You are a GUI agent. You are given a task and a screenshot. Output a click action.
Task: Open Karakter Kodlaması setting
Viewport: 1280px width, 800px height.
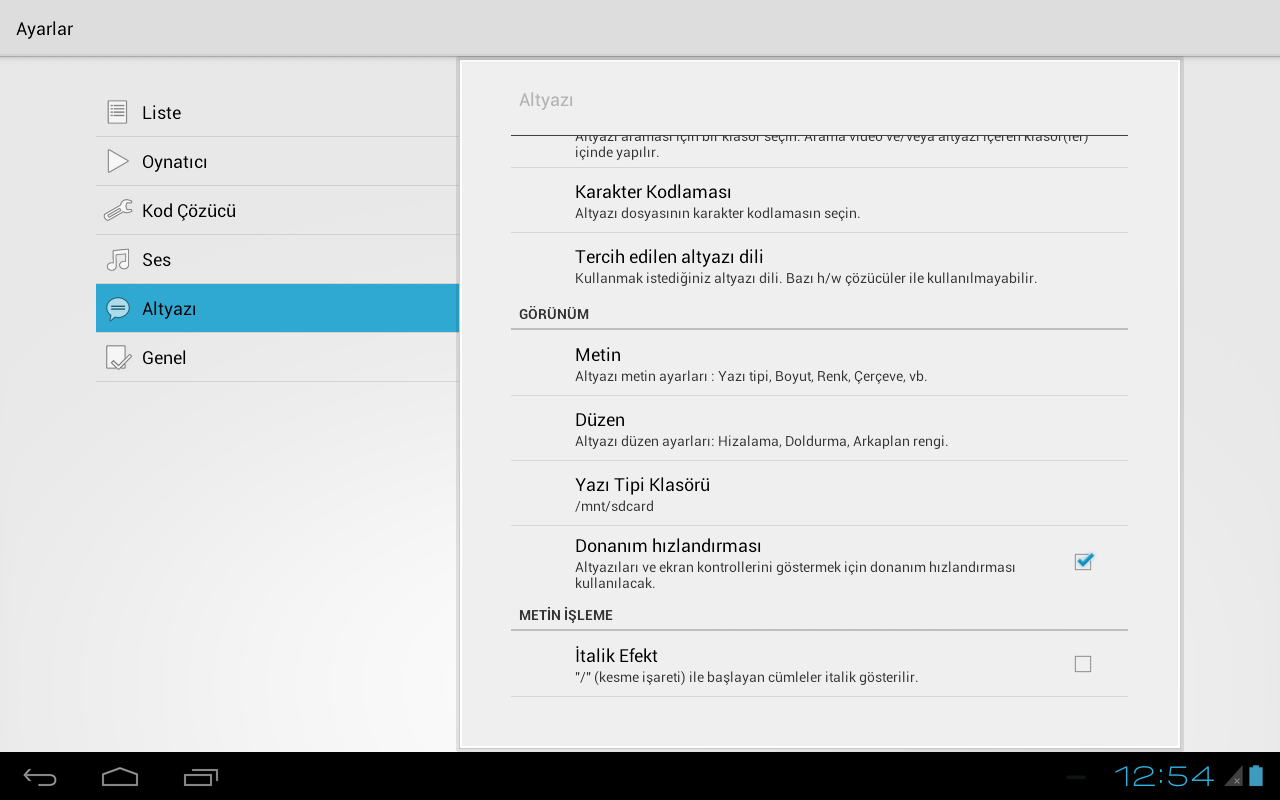pos(819,200)
